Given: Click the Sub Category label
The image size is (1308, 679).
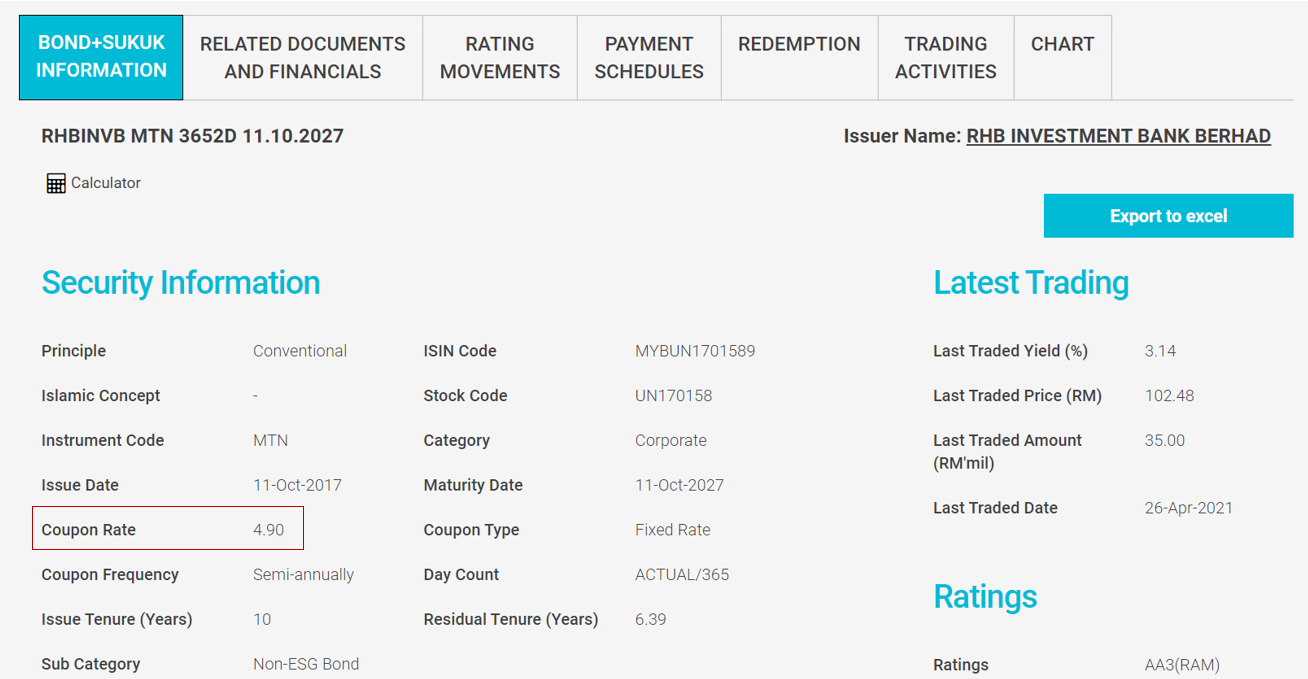Looking at the screenshot, I should [x=90, y=664].
